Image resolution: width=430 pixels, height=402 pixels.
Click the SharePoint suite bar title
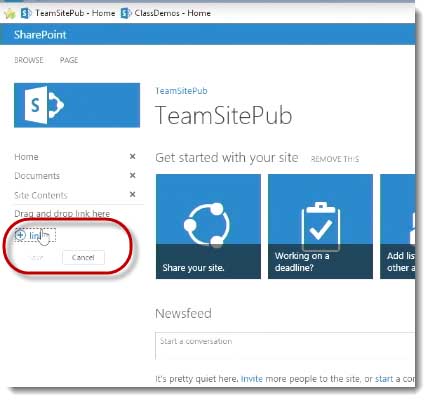(40, 35)
